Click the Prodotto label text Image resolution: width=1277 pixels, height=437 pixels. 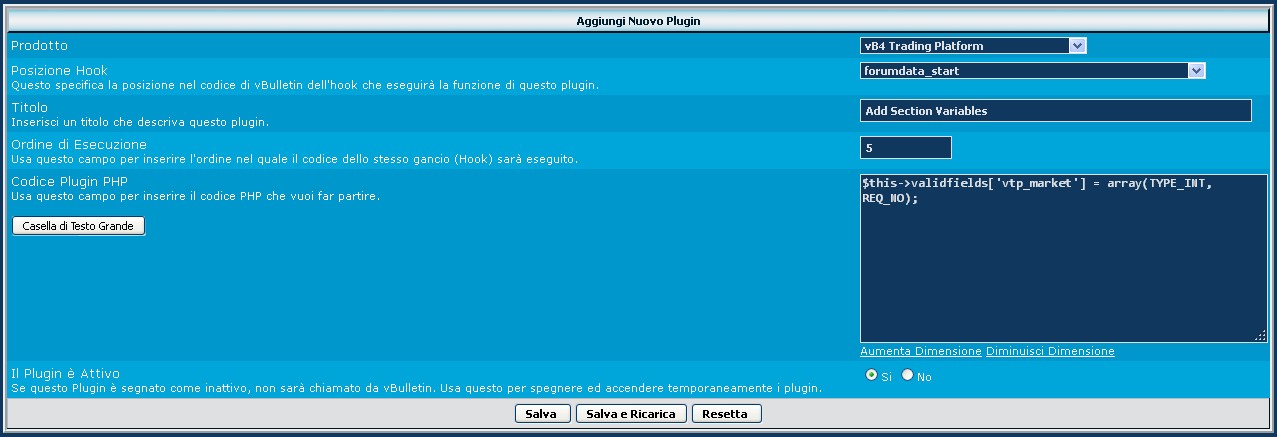tap(40, 46)
